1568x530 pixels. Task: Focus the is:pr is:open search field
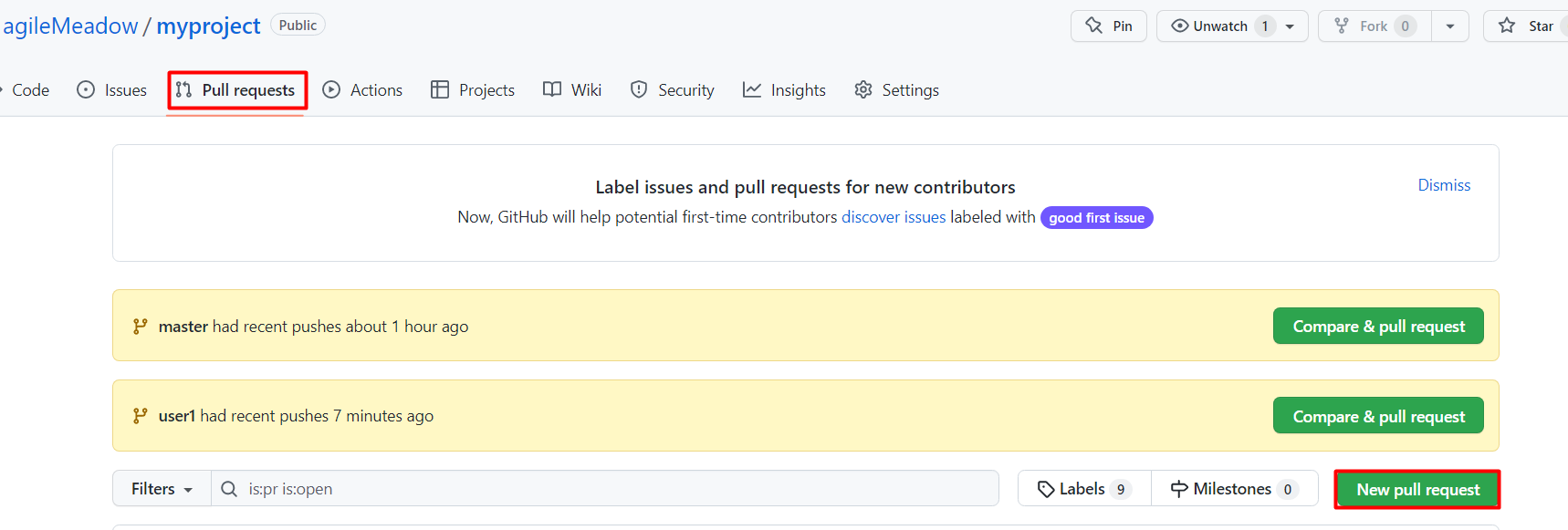tap(612, 489)
